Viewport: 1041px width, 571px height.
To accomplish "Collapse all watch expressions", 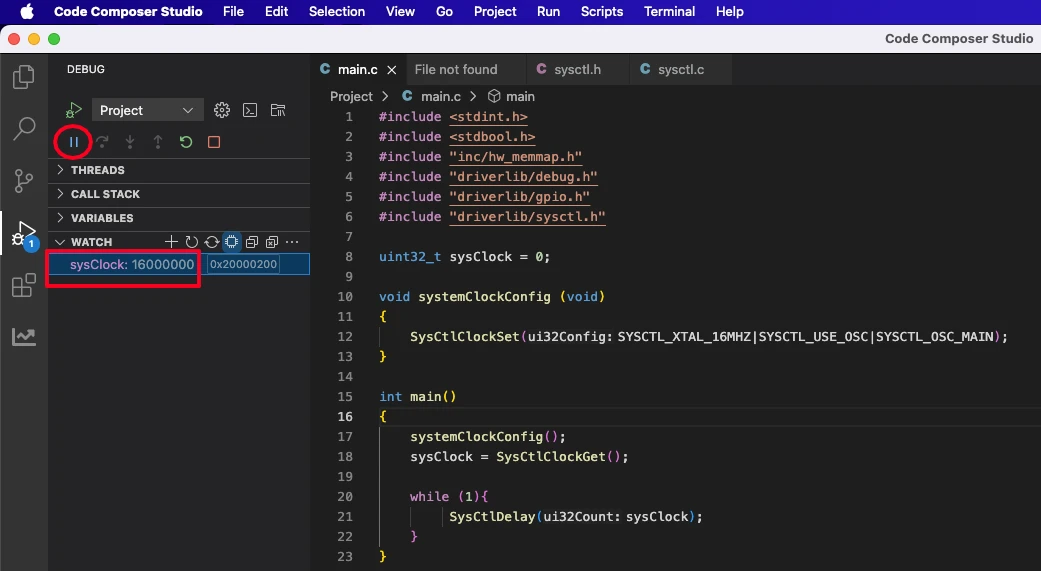I will (252, 242).
